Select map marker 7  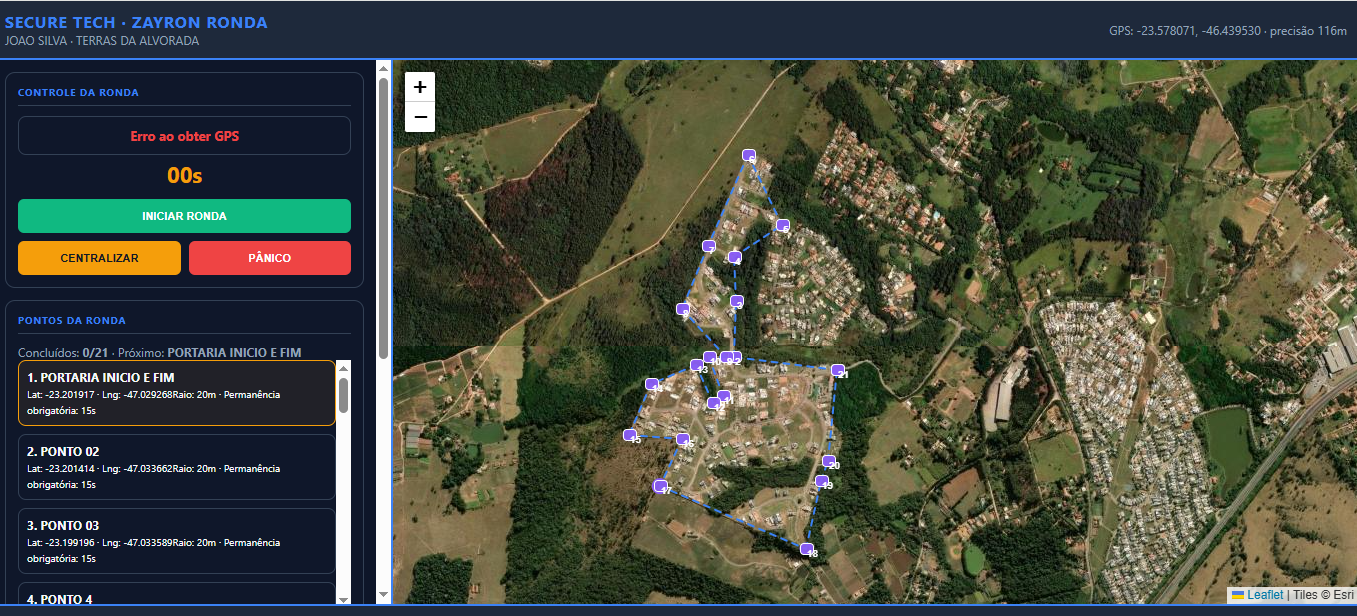(x=709, y=247)
